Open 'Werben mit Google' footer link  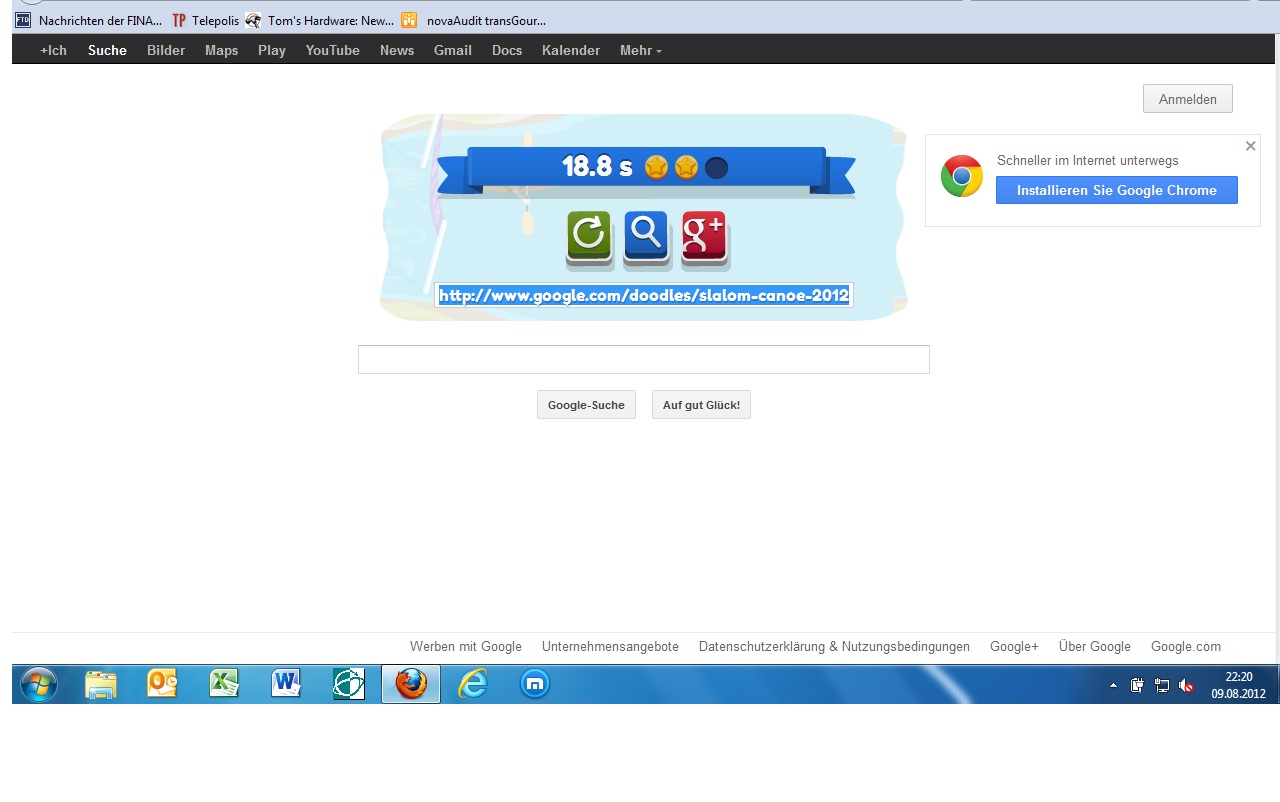pos(466,647)
